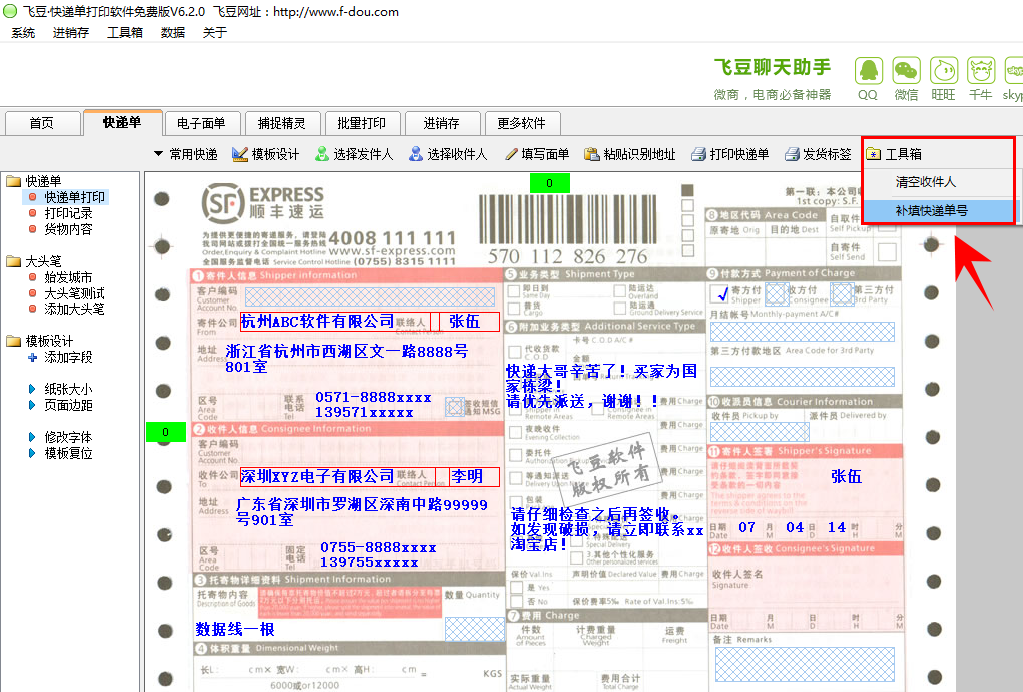Open the 数据 menu
This screenshot has width=1023, height=692.
click(x=173, y=33)
